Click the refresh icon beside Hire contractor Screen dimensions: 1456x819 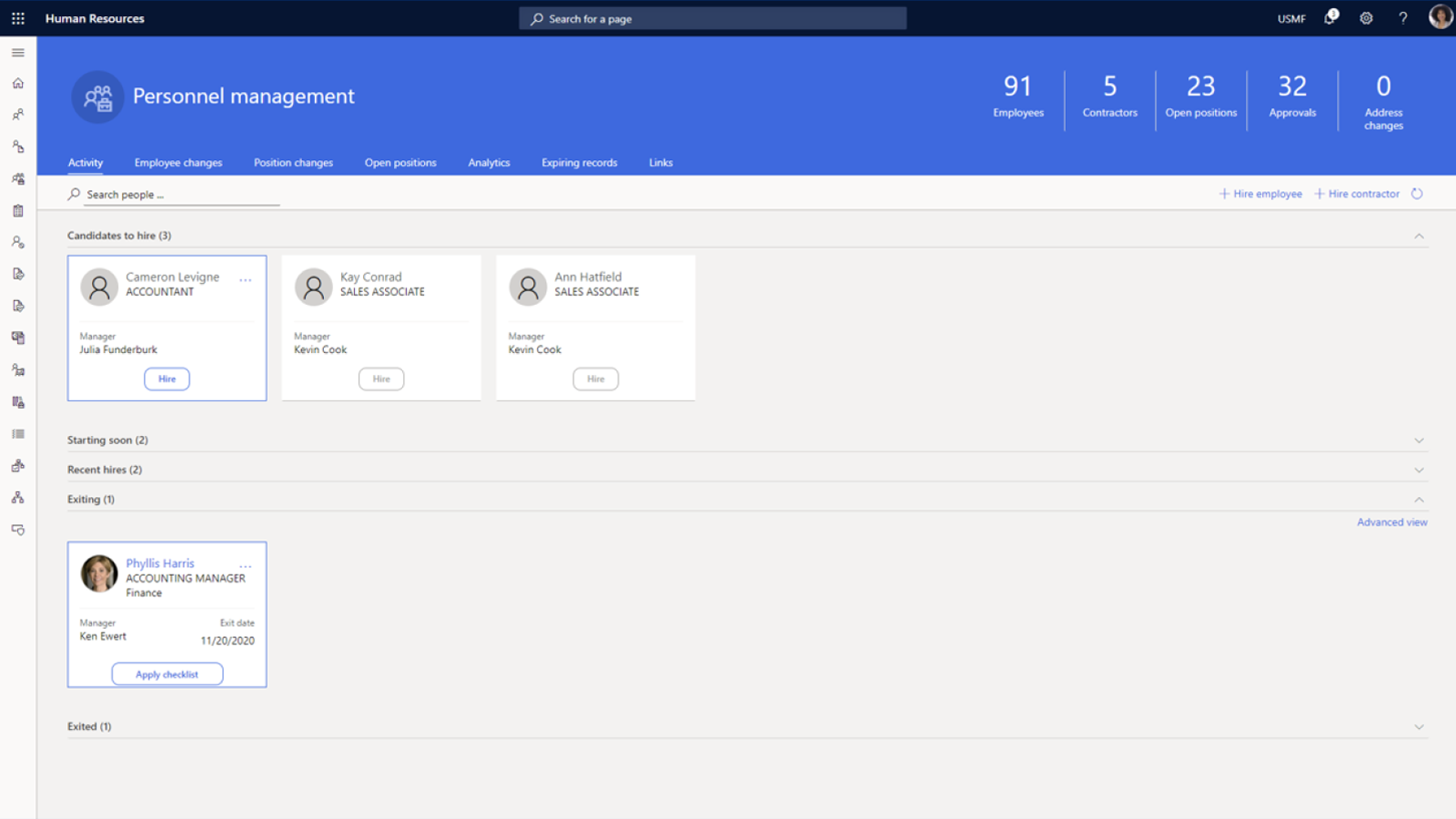1417,194
